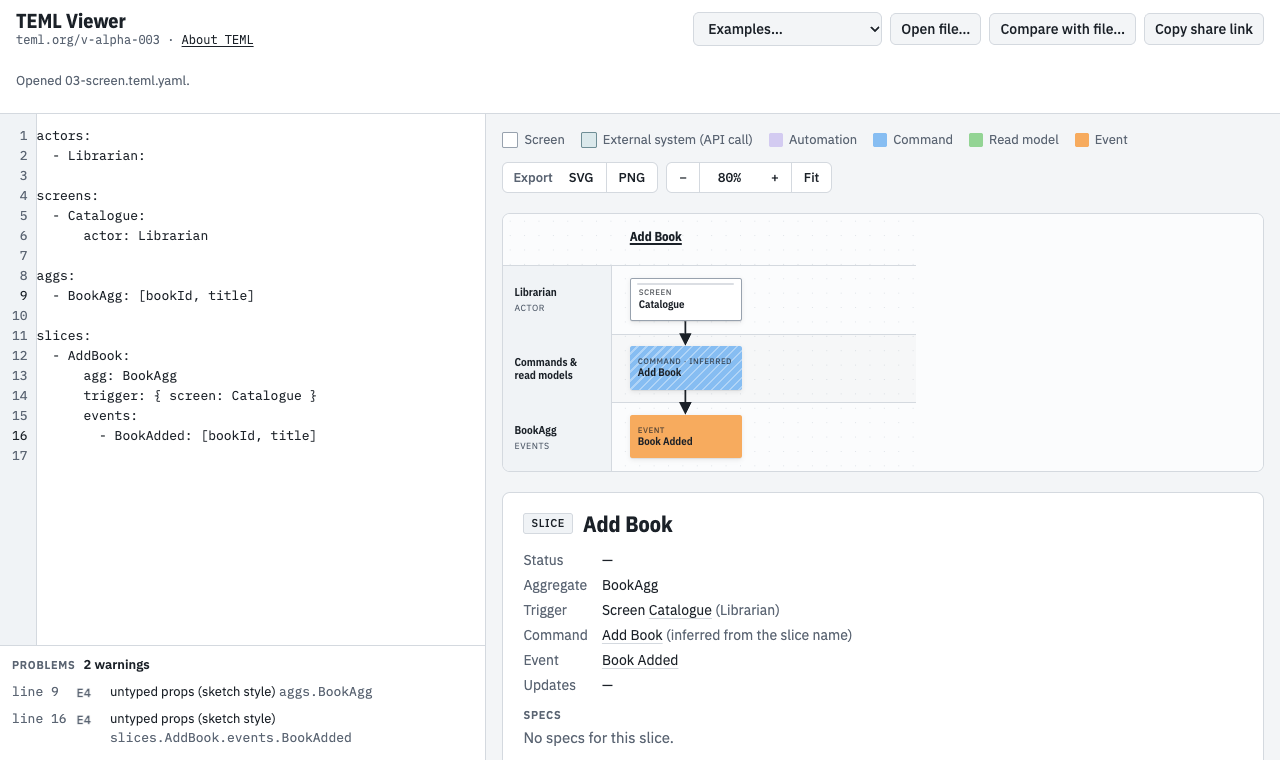Click the BookAgg aggregate value
This screenshot has width=1280, height=760.
(x=630, y=585)
